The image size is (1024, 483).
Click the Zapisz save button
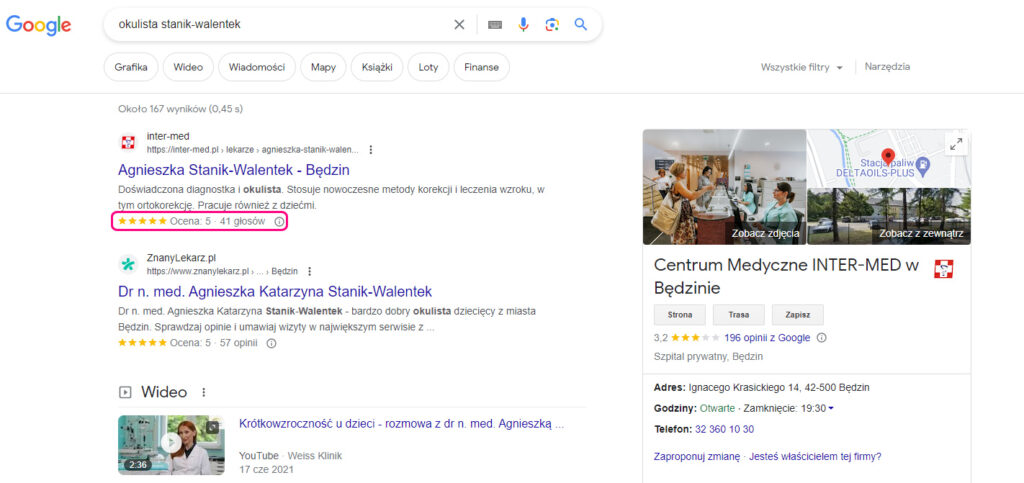point(797,314)
